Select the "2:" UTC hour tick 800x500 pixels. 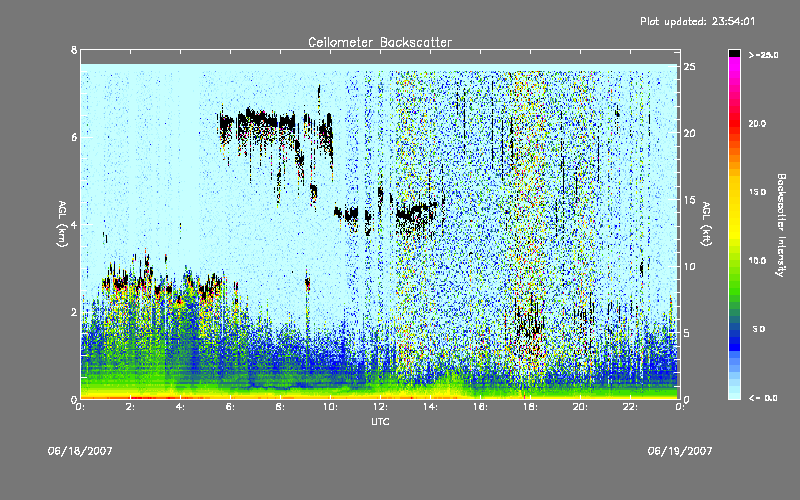click(130, 407)
